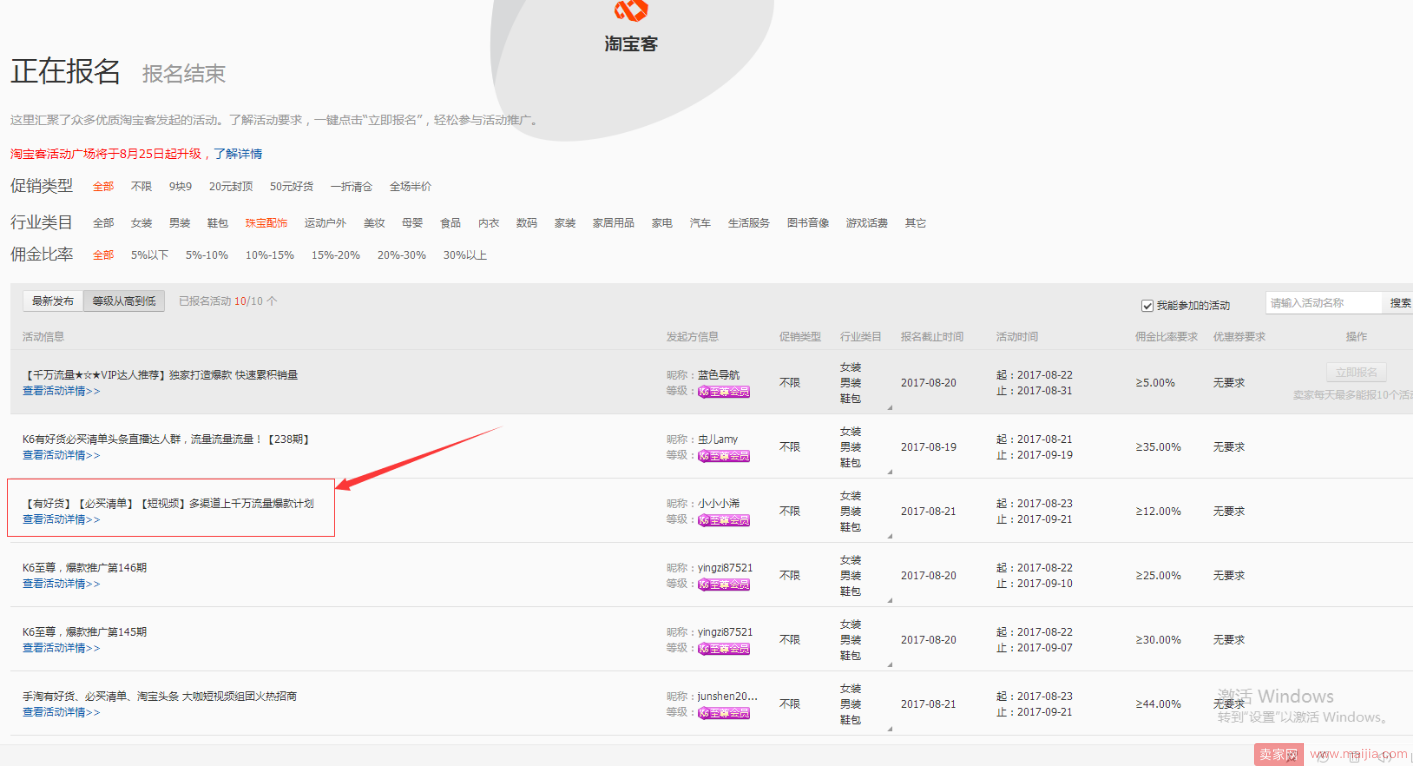Focus 请输入活动名称 search field

point(1325,303)
